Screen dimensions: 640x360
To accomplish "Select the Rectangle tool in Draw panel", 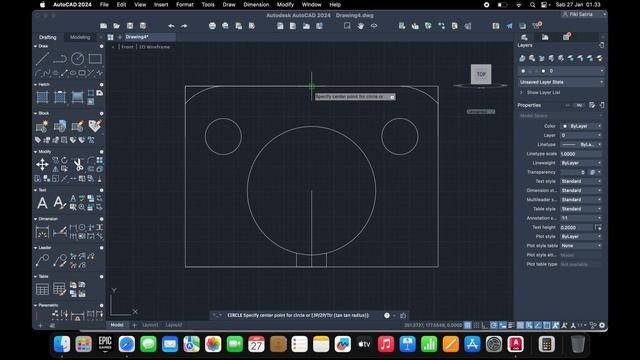I will pyautogui.click(x=95, y=59).
